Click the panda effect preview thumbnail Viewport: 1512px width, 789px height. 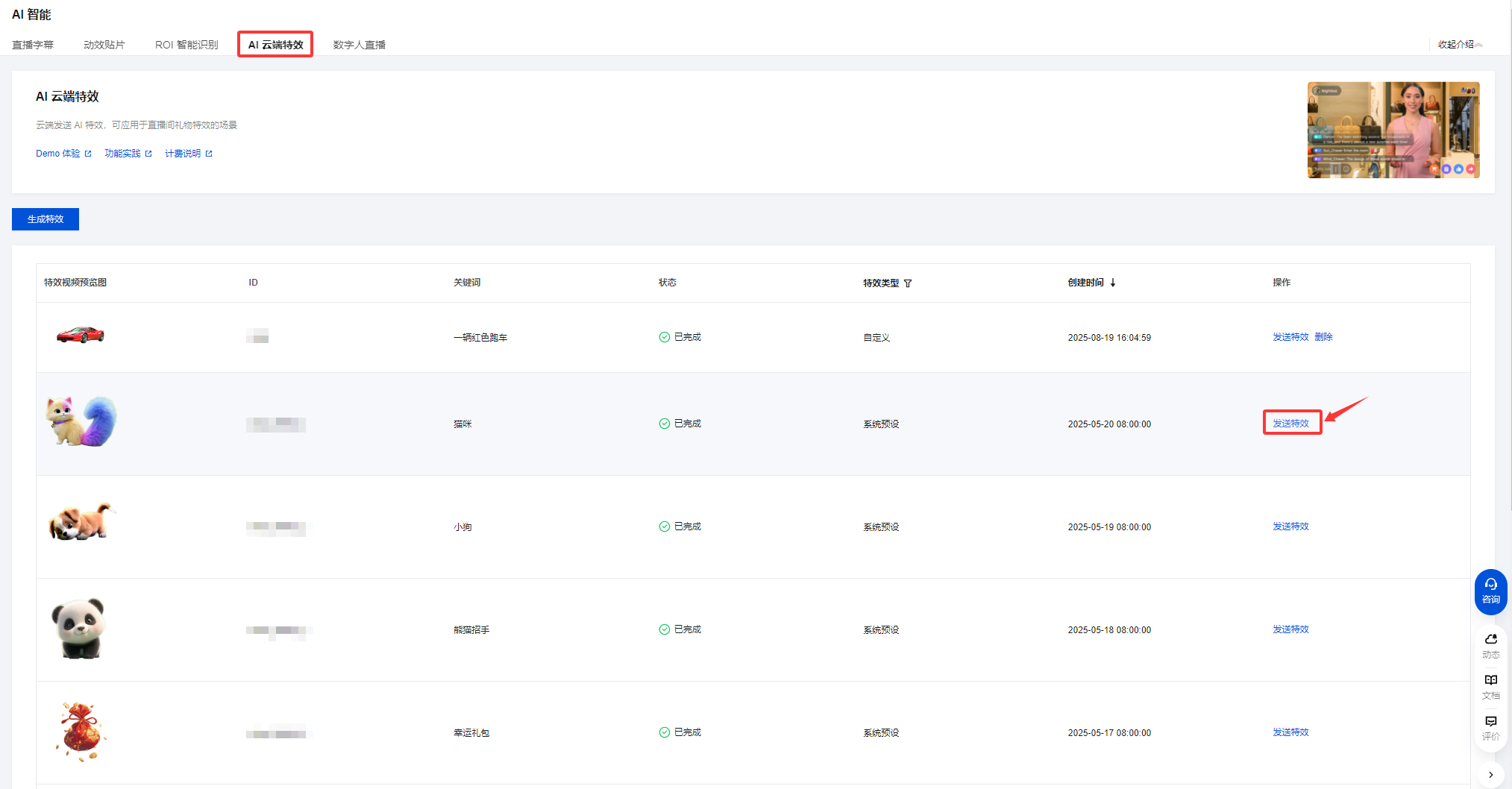(78, 629)
